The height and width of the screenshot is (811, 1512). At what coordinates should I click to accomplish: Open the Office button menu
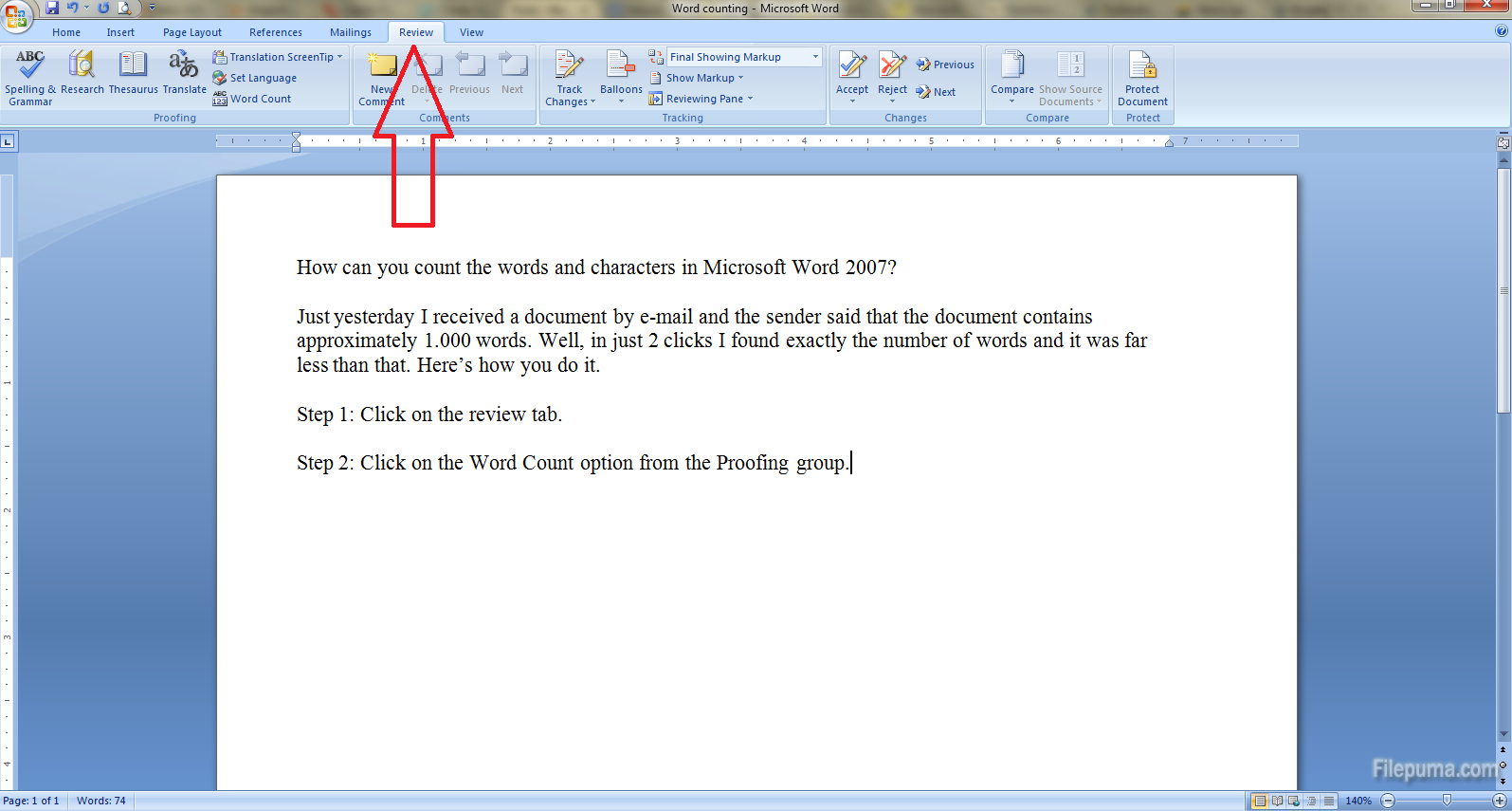tap(15, 14)
